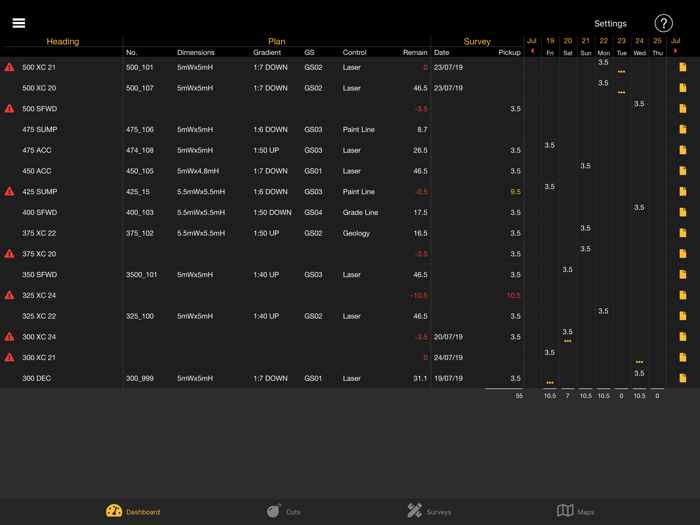The image size is (700, 525).
Task: Go to previous week with left red arrow
Action: 532,51
